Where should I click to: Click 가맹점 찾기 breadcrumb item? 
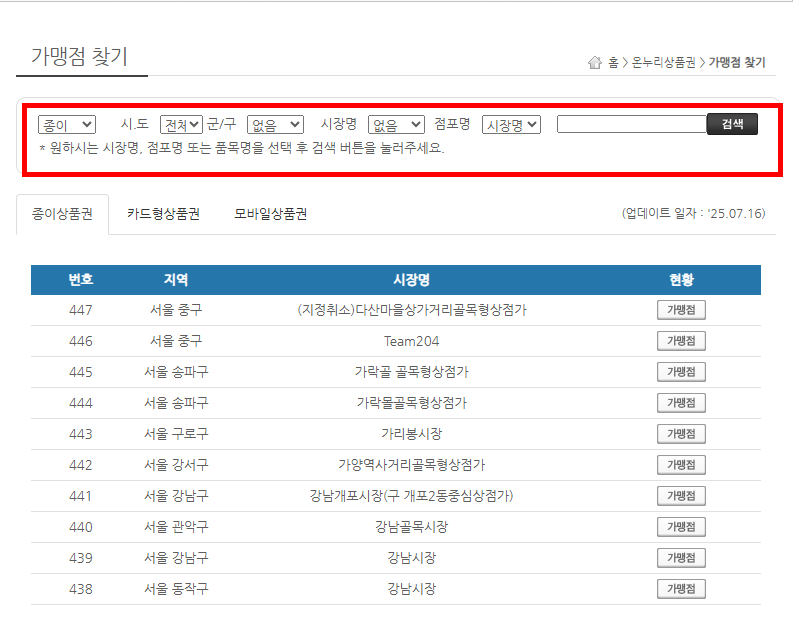(737, 62)
